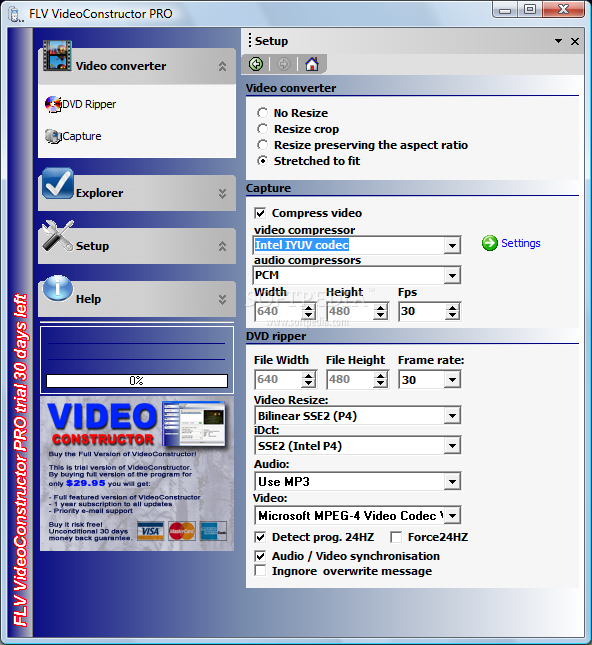Select Resize crop radio option
The height and width of the screenshot is (645, 592).
[x=262, y=129]
